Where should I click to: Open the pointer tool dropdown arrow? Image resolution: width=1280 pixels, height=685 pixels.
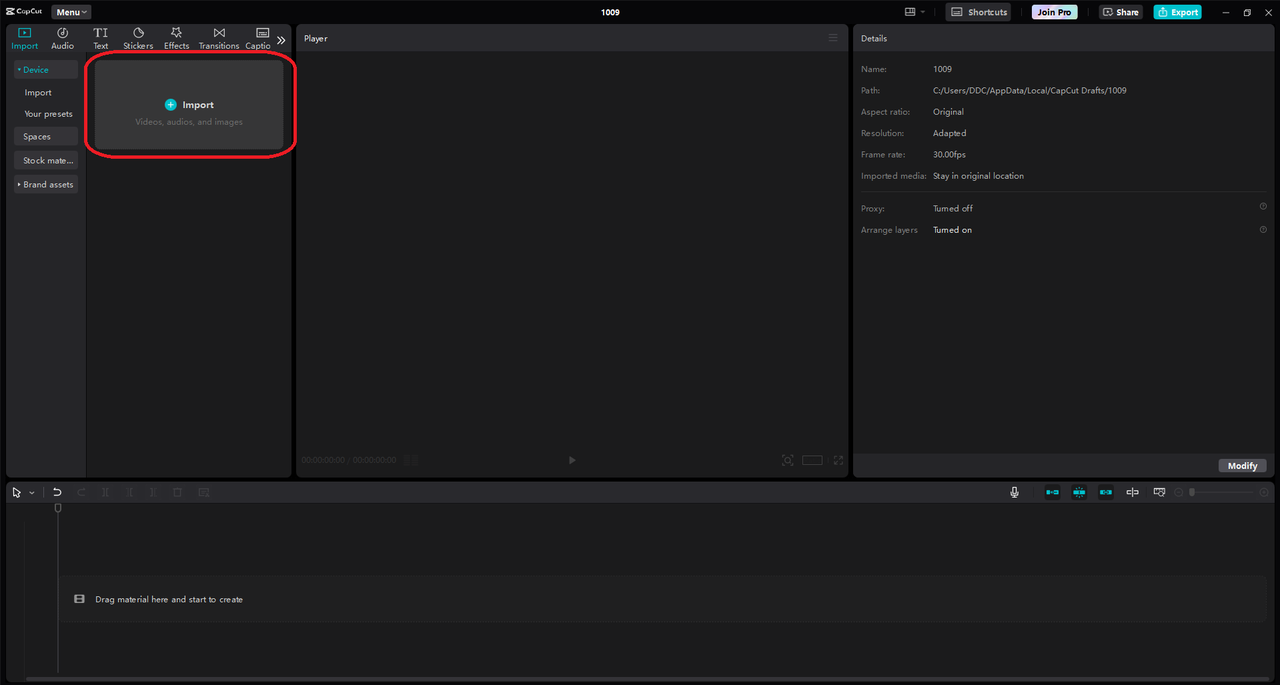[32, 493]
